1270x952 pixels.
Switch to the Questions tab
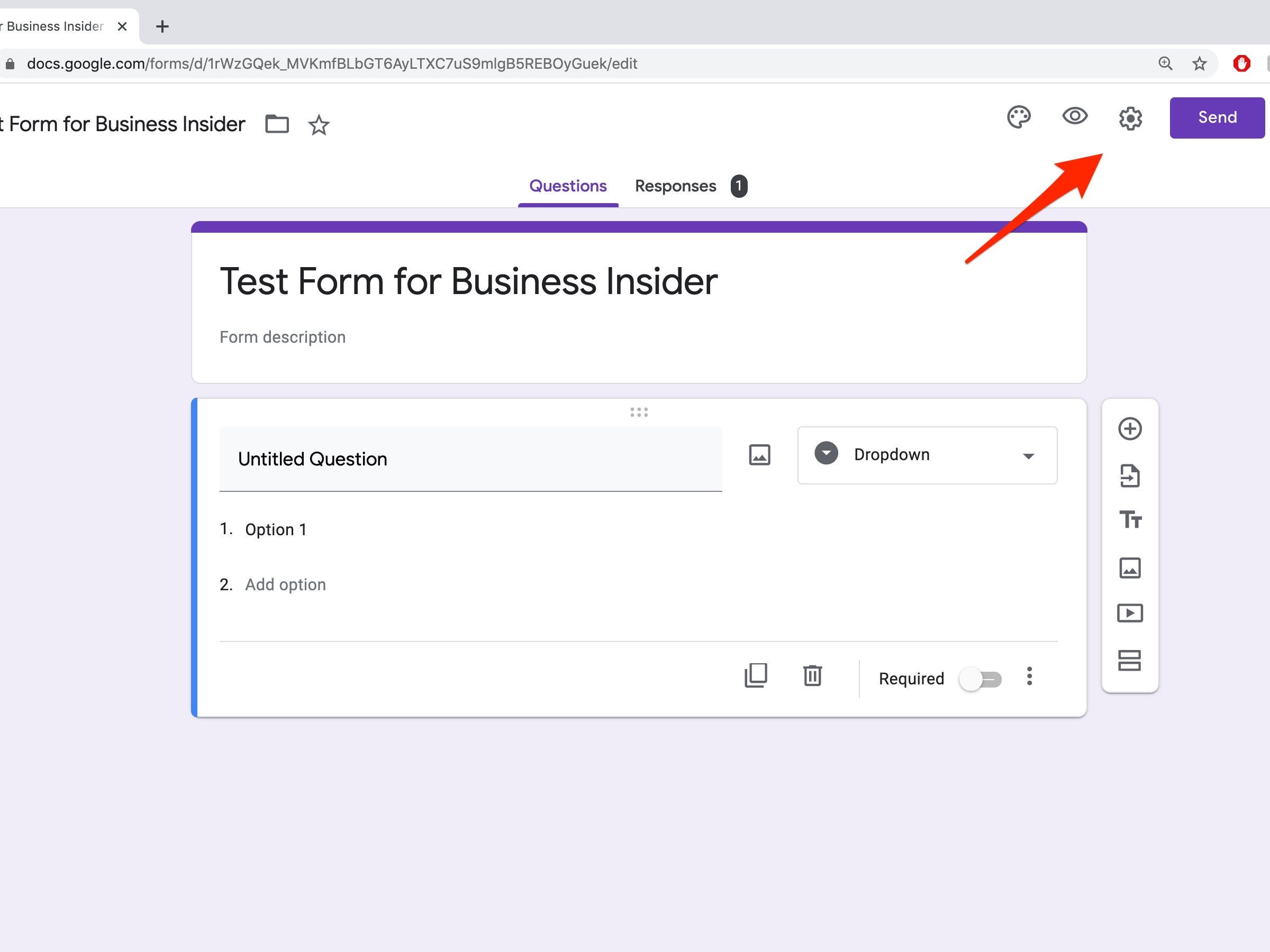[x=568, y=186]
